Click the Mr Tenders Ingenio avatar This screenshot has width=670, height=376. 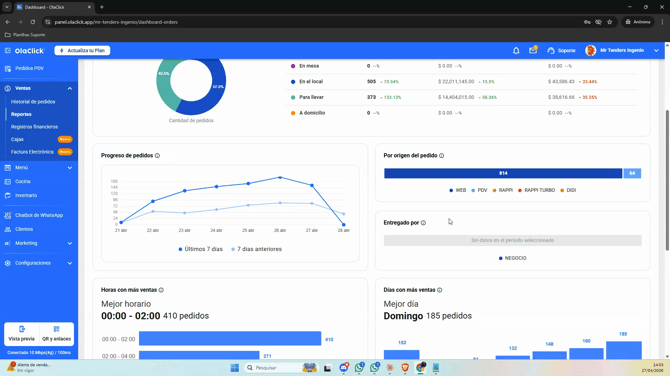tap(591, 50)
